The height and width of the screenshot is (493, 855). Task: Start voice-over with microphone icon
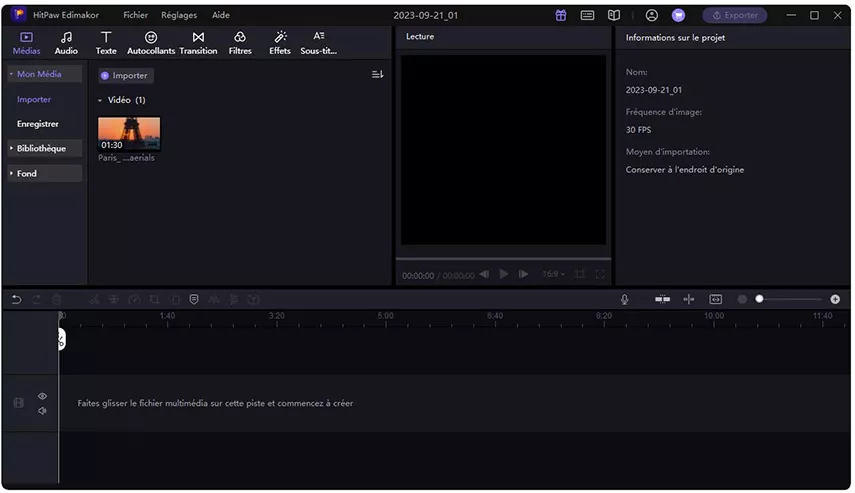click(x=625, y=299)
